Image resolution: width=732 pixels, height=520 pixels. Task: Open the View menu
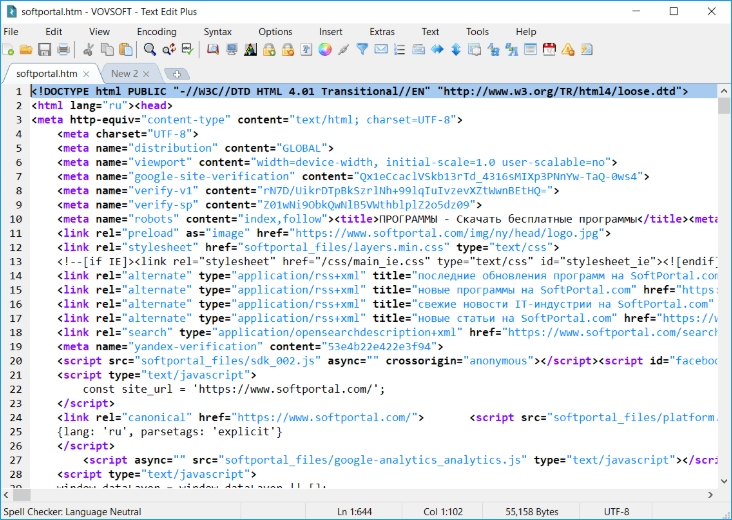coord(99,32)
